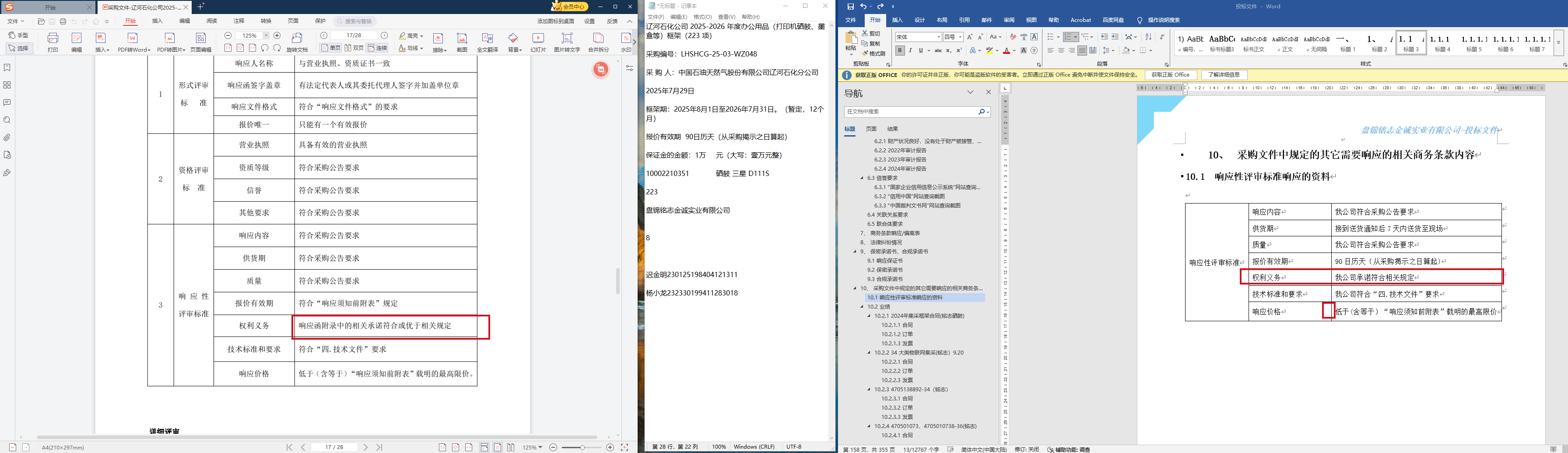The width and height of the screenshot is (1568, 453).
Task: Open 页面编辑 page editing tool
Action: 201,42
